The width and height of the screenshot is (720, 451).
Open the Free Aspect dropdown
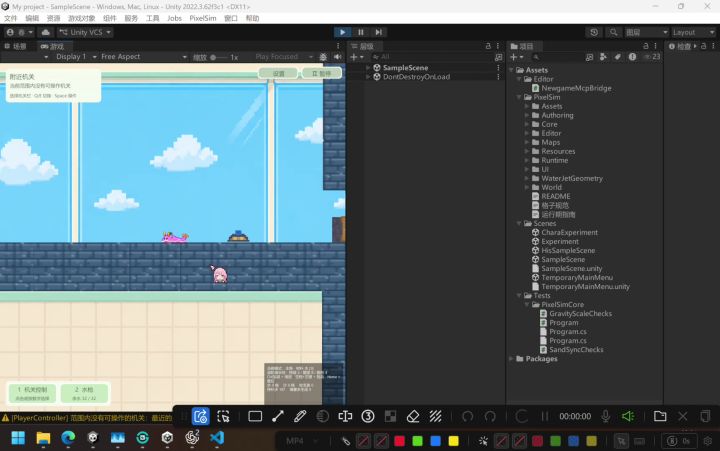coord(144,56)
